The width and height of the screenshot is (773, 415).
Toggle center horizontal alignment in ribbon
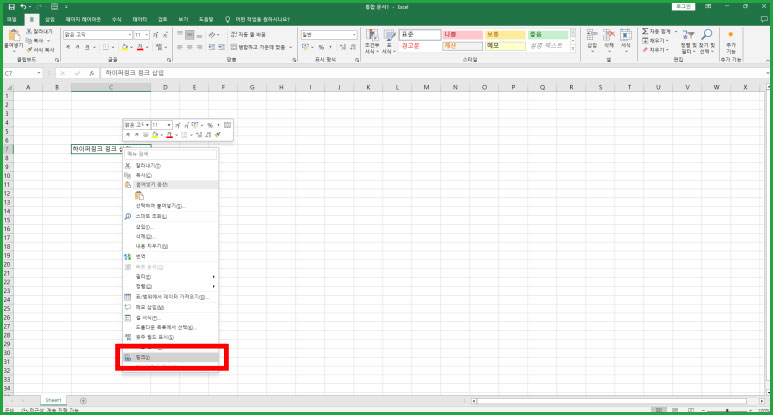pos(190,47)
